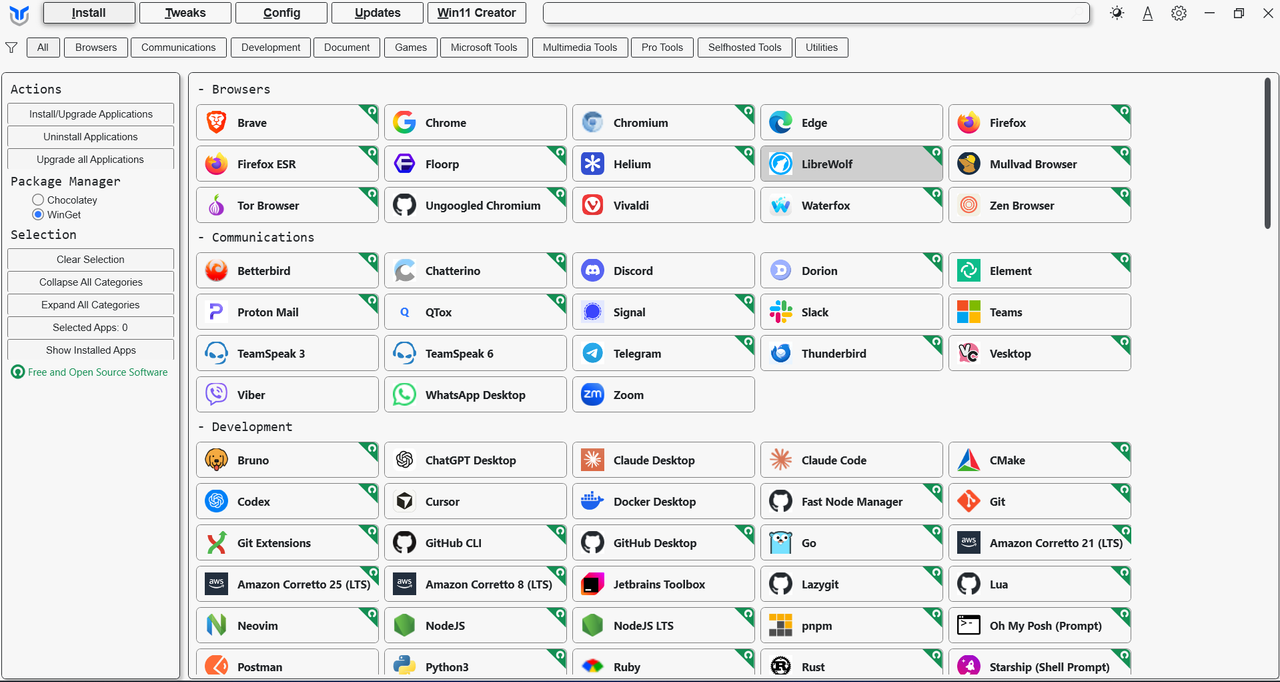Click Collapse All Categories
Image resolution: width=1280 pixels, height=682 pixels.
click(91, 282)
